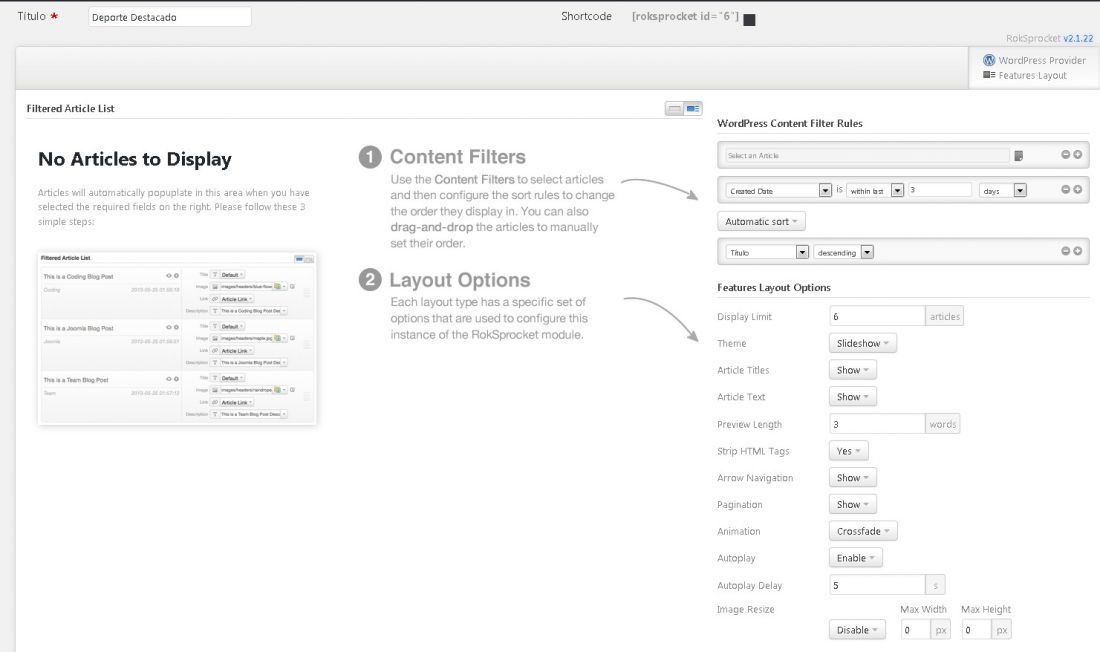Click the Autoplay Delay seconds field
The image size is (1100, 652).
point(877,585)
